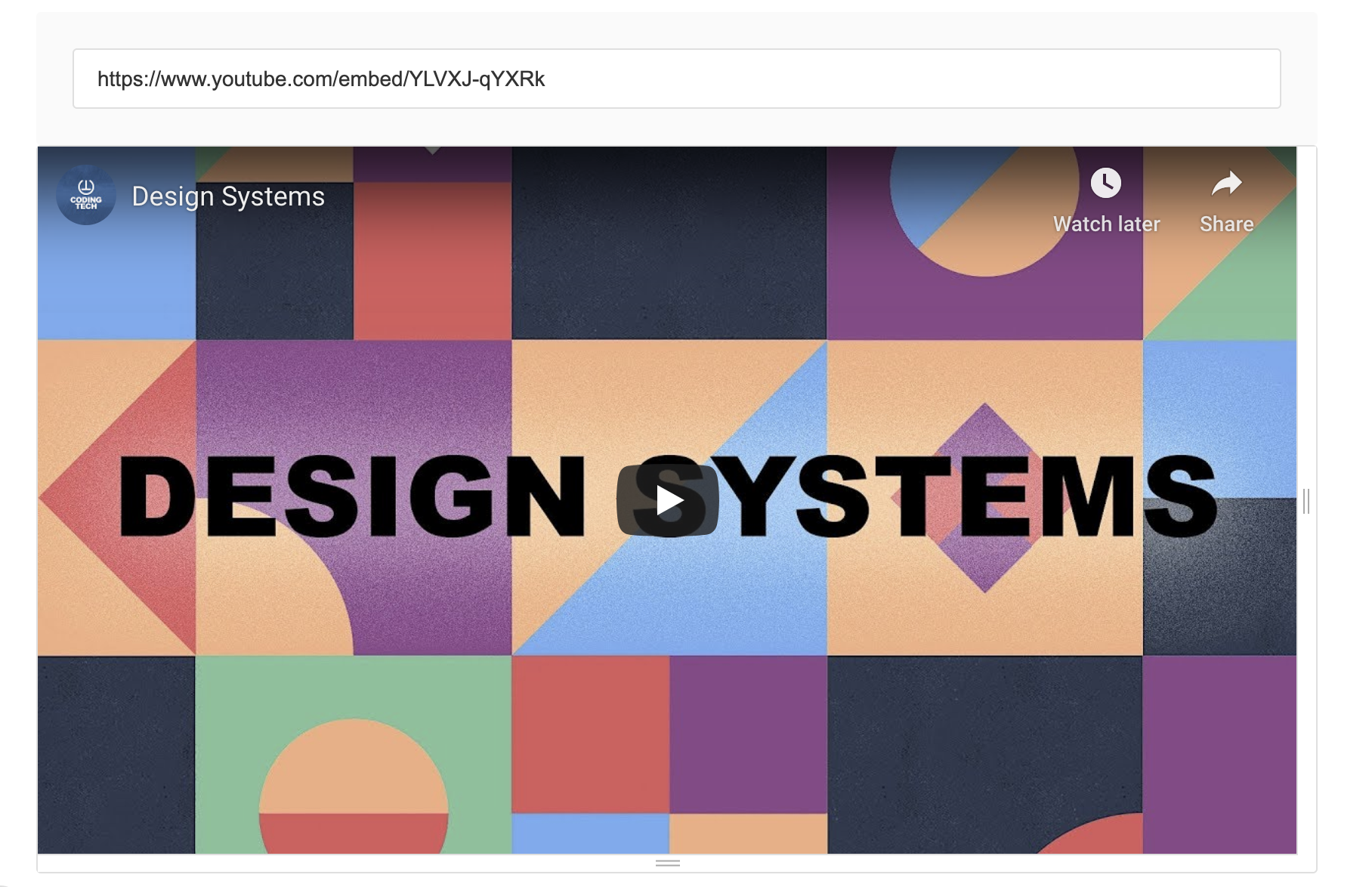Click the Watch later clock icon
This screenshot has height=887, width=1372.
1105,183
